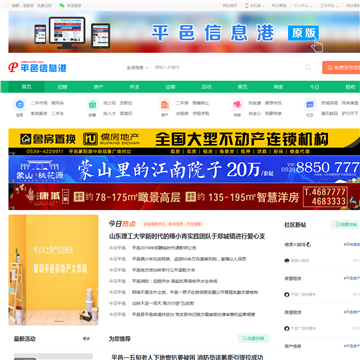The image size is (360, 360).
Task: Click the 德源火锅鸡 post author's avatar
Action: [287, 260]
